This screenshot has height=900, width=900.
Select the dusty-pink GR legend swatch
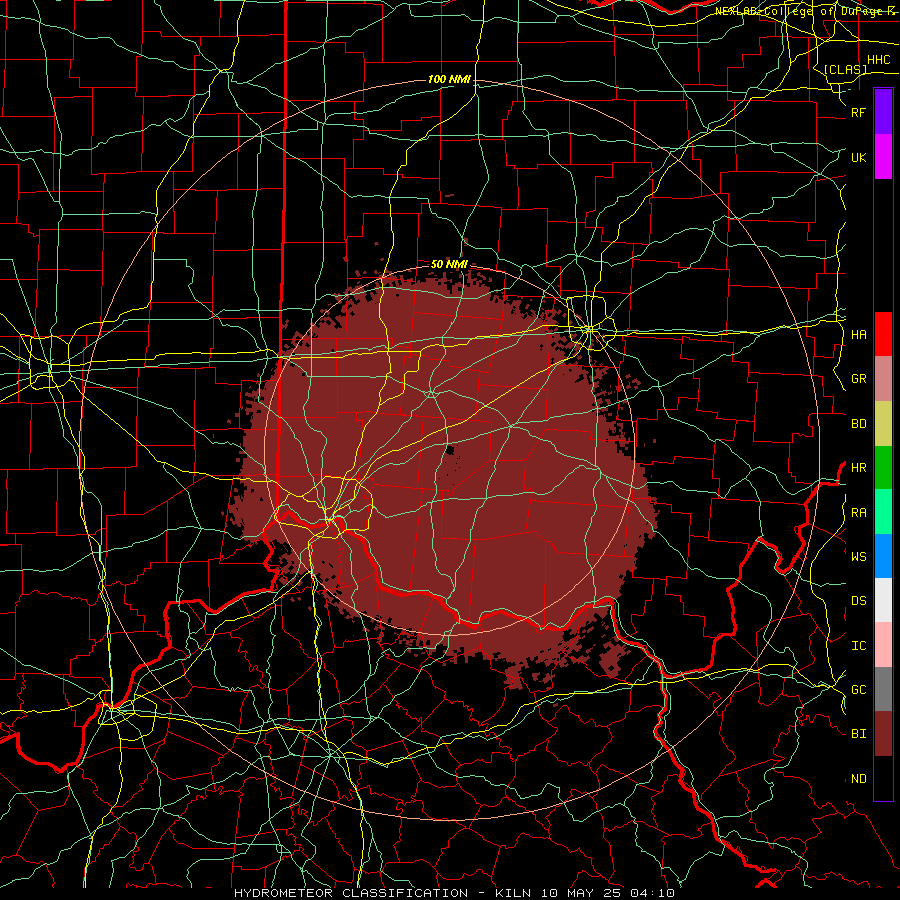click(x=883, y=379)
